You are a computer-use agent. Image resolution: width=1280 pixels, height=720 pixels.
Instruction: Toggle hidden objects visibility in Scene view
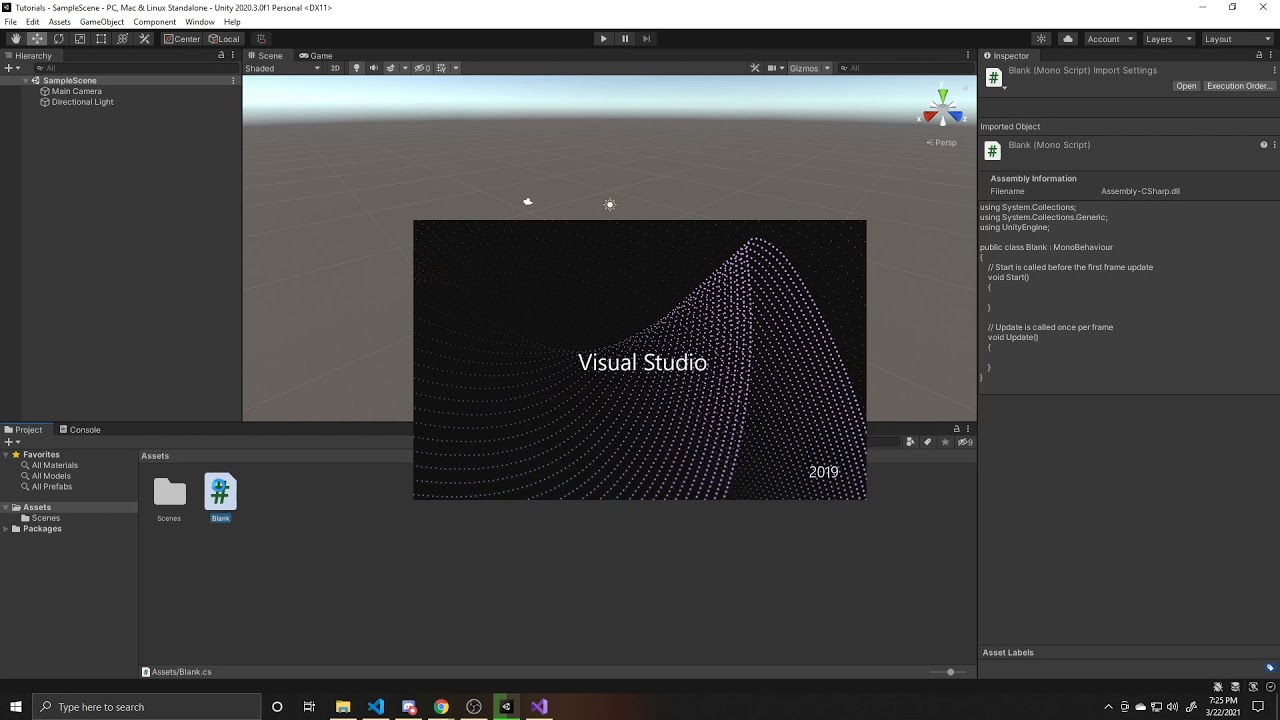click(x=423, y=68)
